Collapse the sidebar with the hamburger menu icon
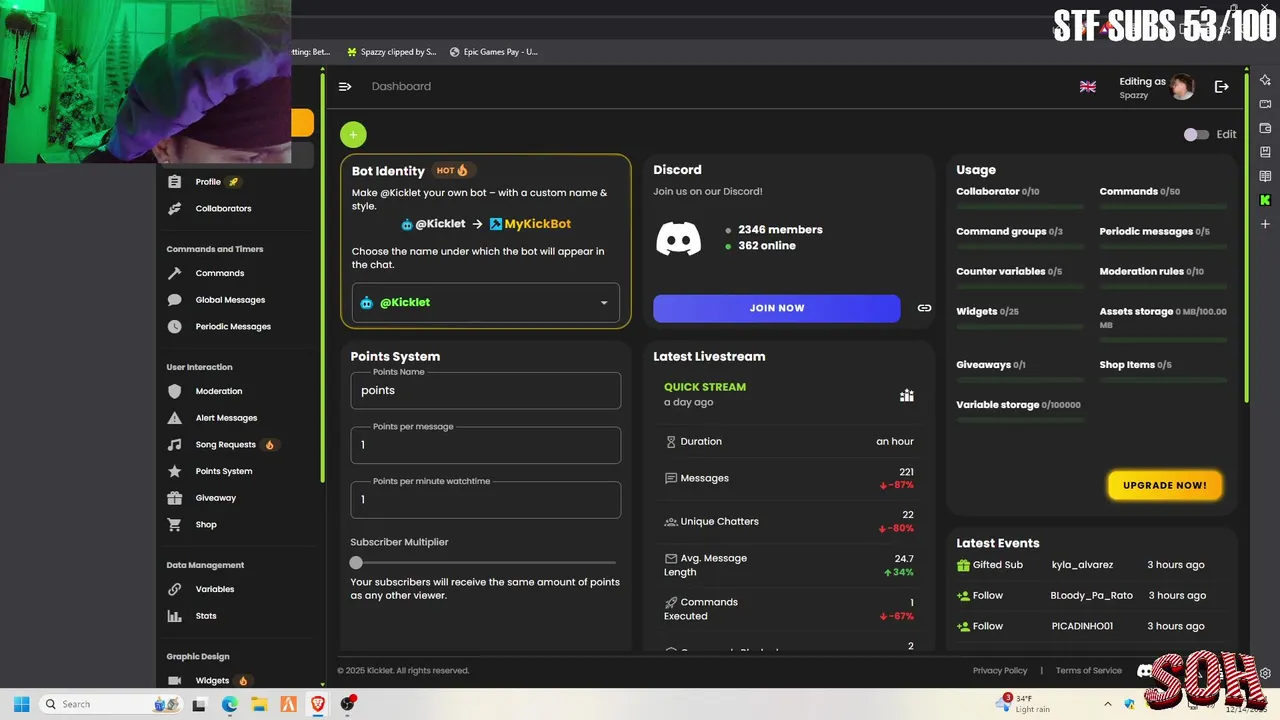The height and width of the screenshot is (720, 1280). click(345, 87)
